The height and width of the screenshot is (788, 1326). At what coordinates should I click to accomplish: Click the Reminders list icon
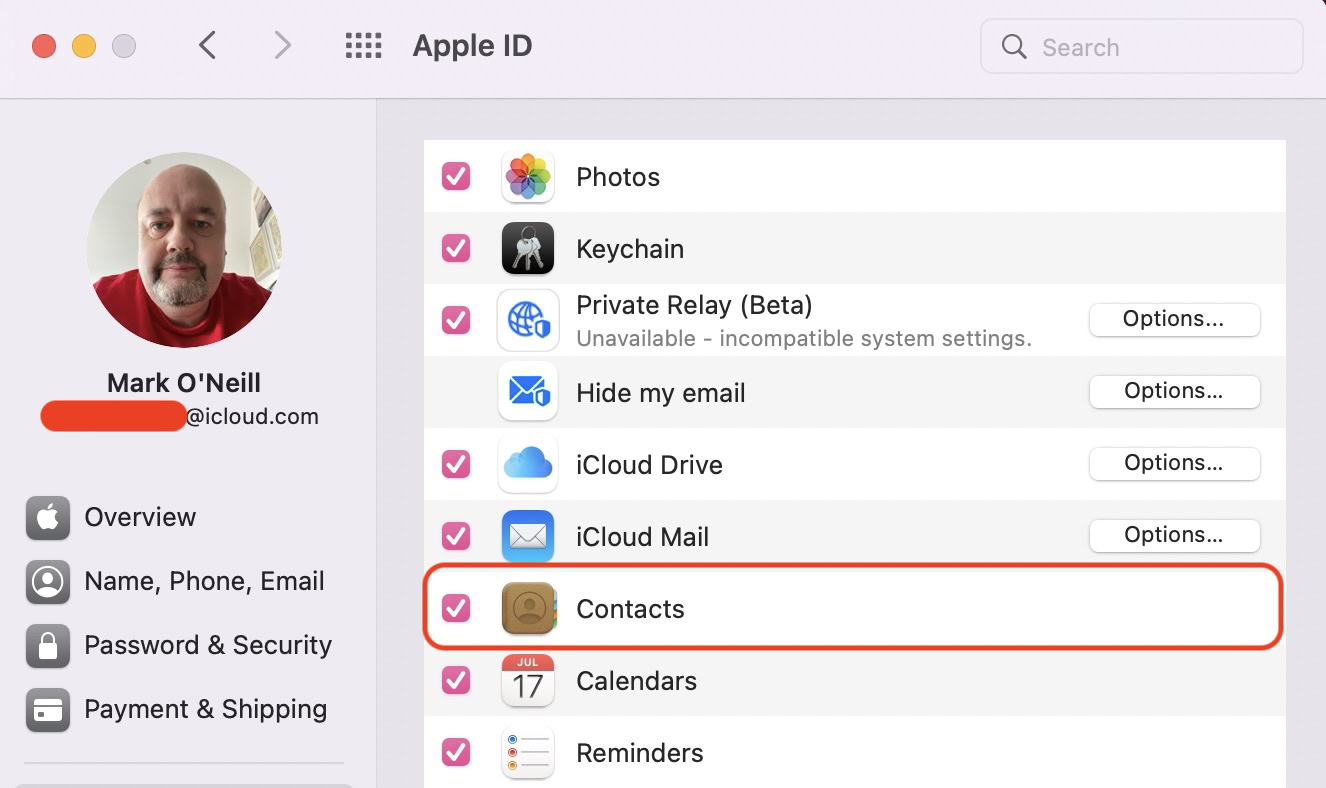point(527,753)
